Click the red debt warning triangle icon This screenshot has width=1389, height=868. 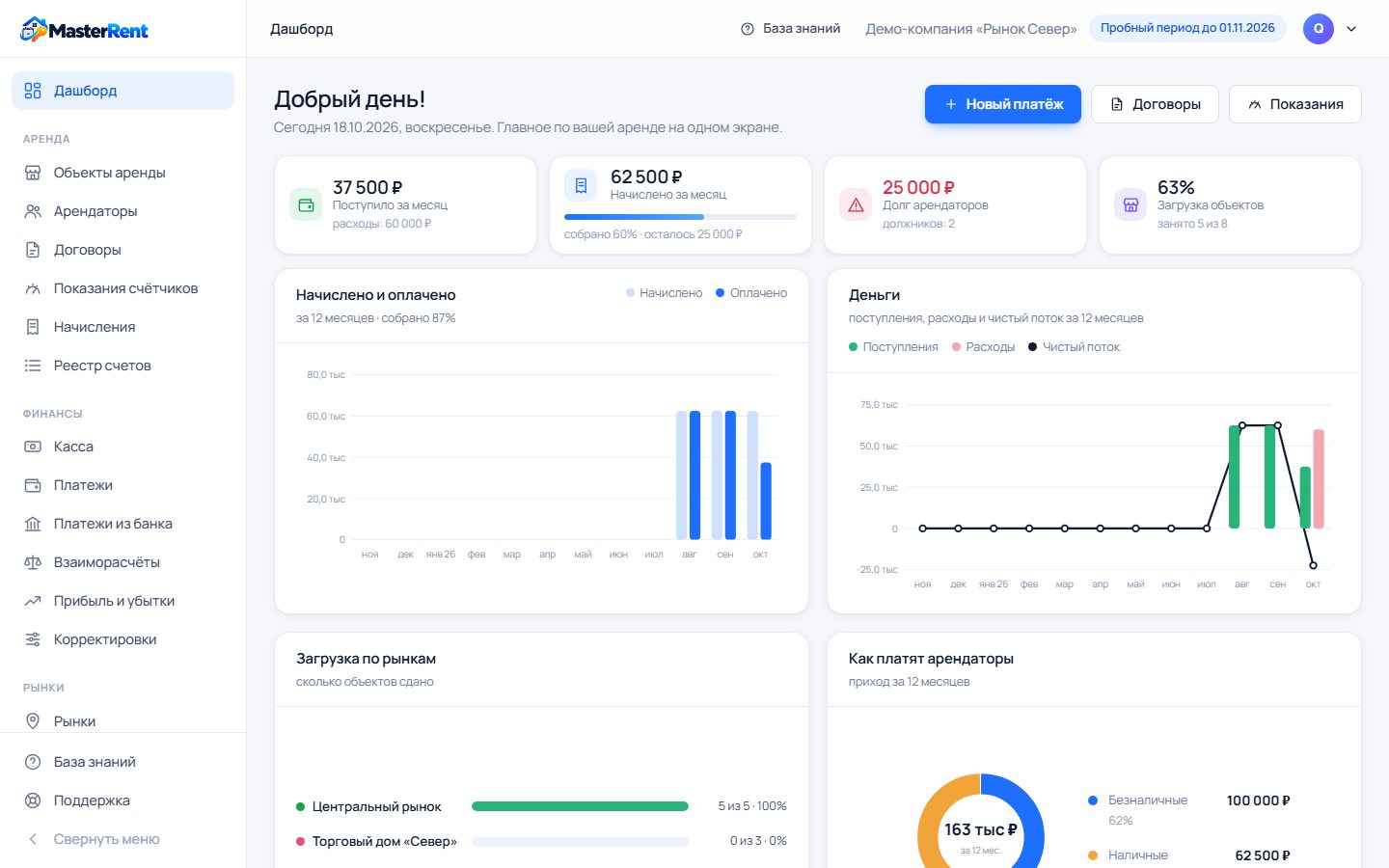[x=856, y=204]
